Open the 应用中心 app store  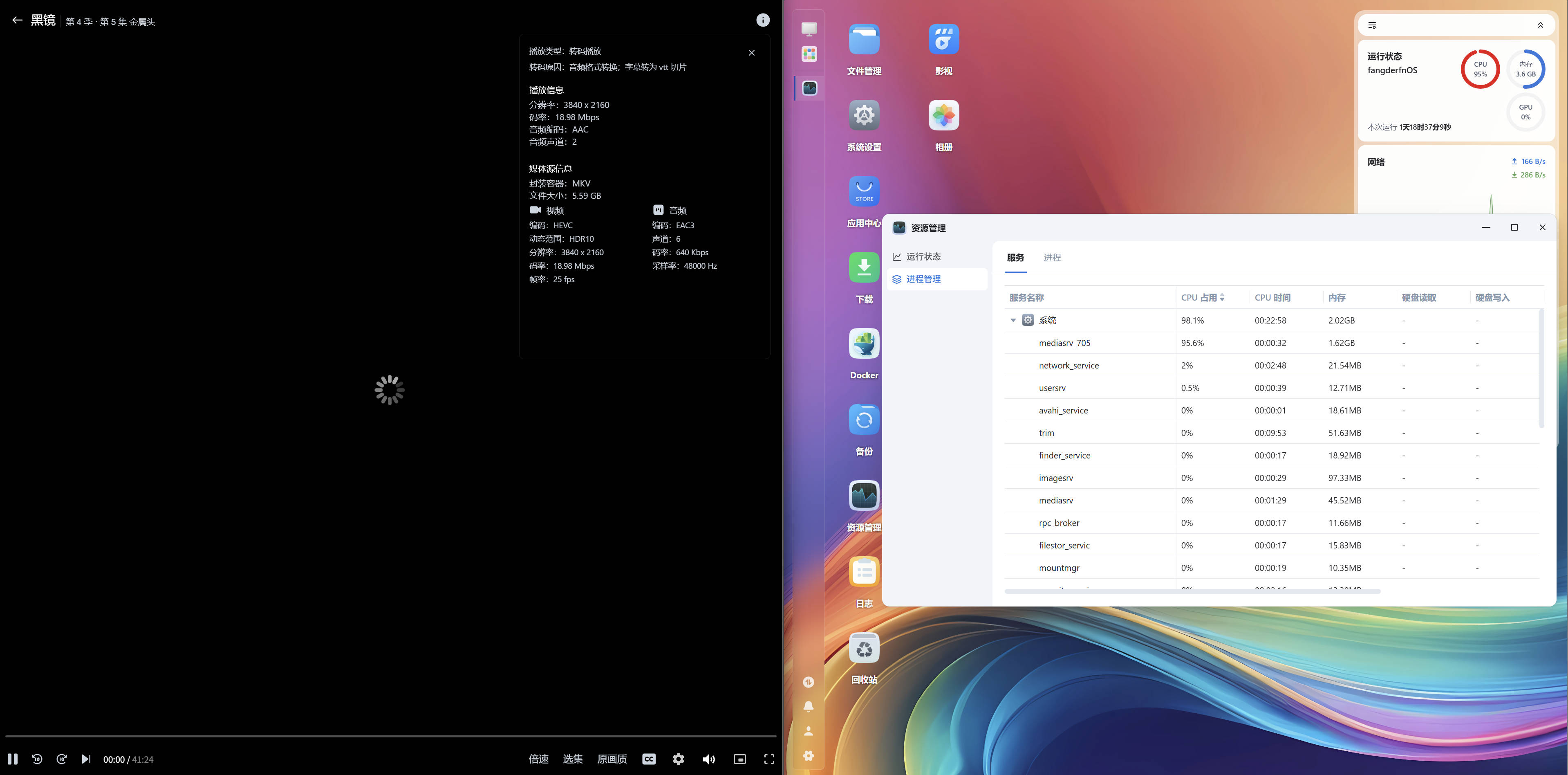tap(864, 191)
